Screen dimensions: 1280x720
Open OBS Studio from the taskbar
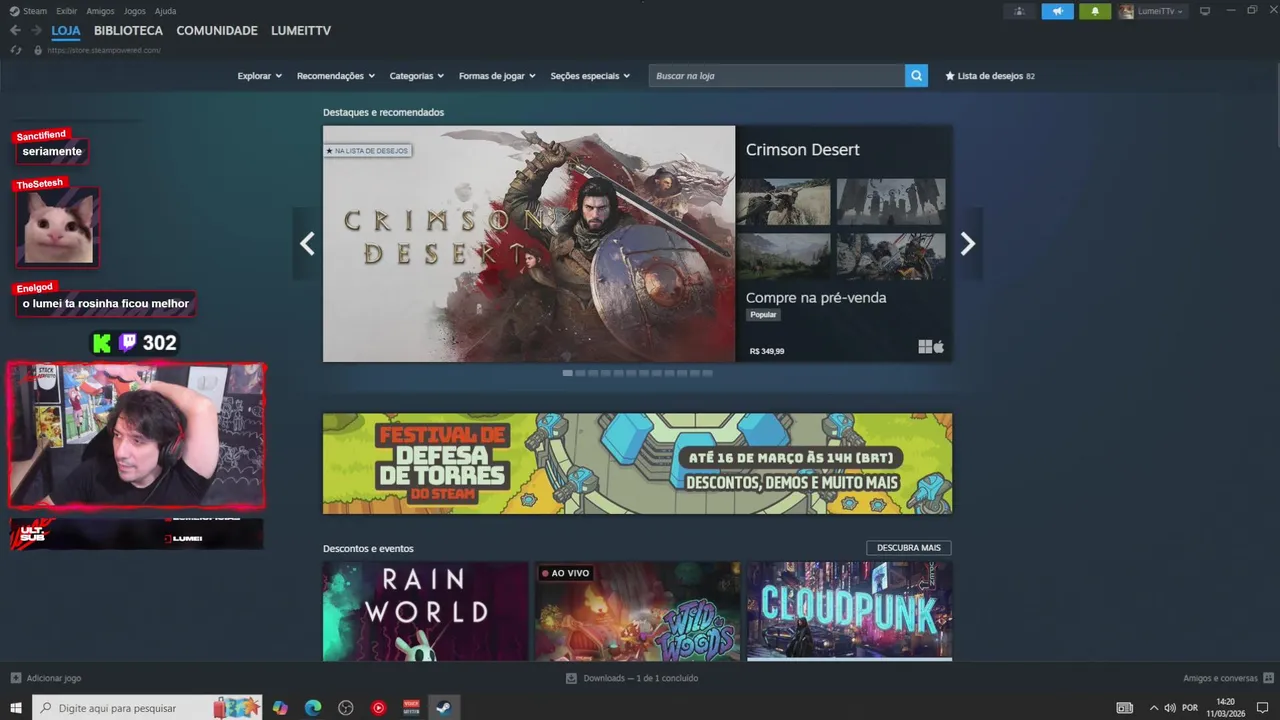click(x=346, y=708)
